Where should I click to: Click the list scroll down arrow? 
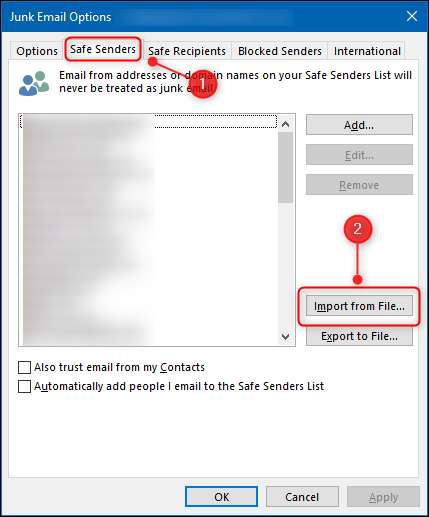click(x=285, y=336)
